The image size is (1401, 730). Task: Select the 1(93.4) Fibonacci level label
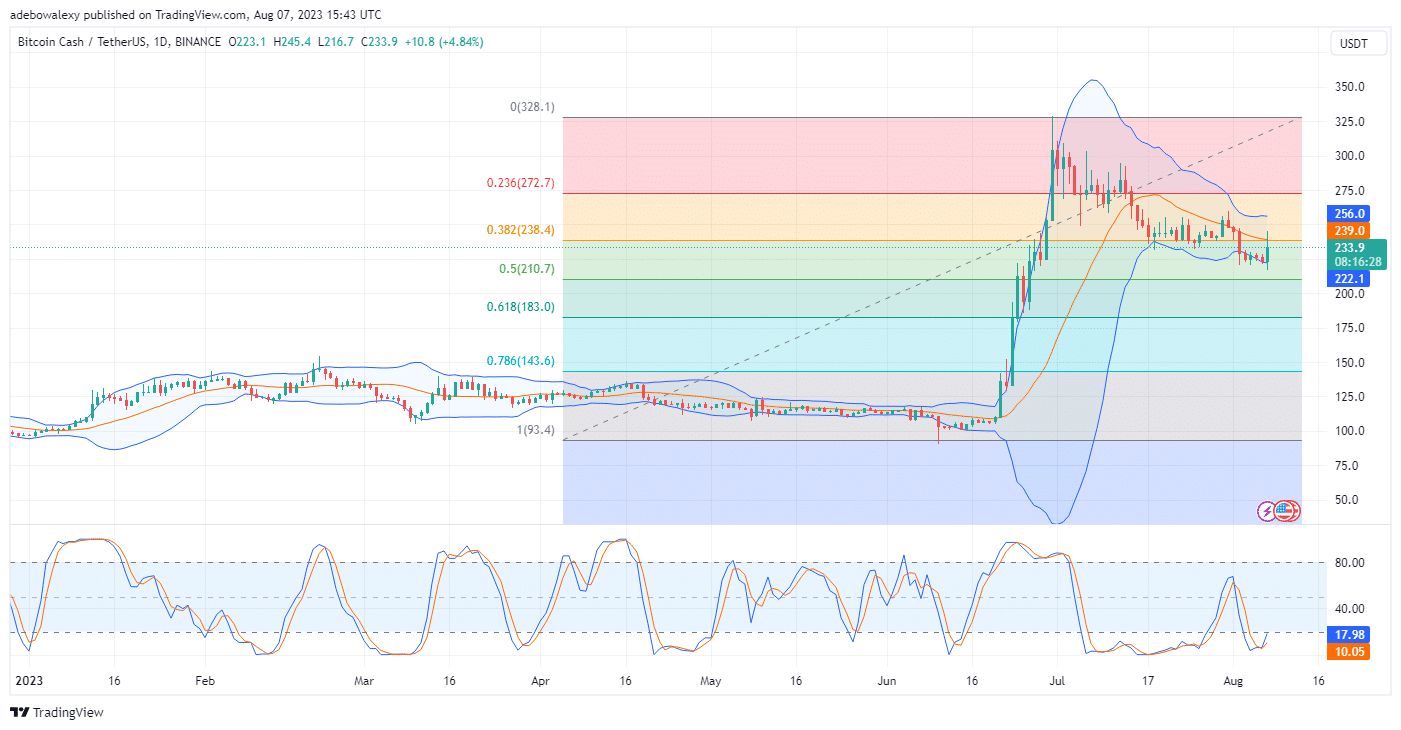[538, 430]
